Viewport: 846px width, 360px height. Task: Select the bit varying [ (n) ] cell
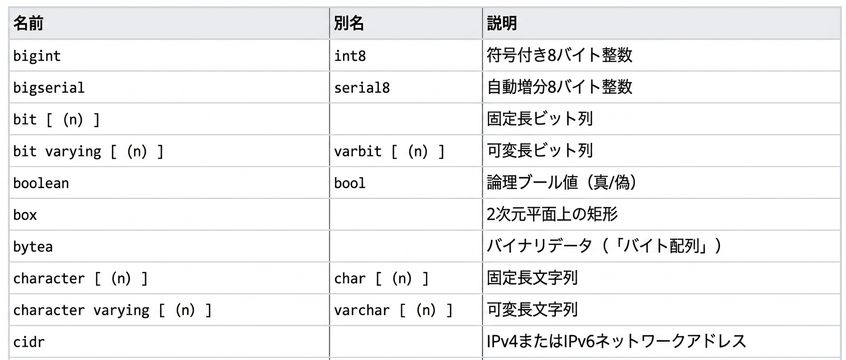[x=169, y=151]
